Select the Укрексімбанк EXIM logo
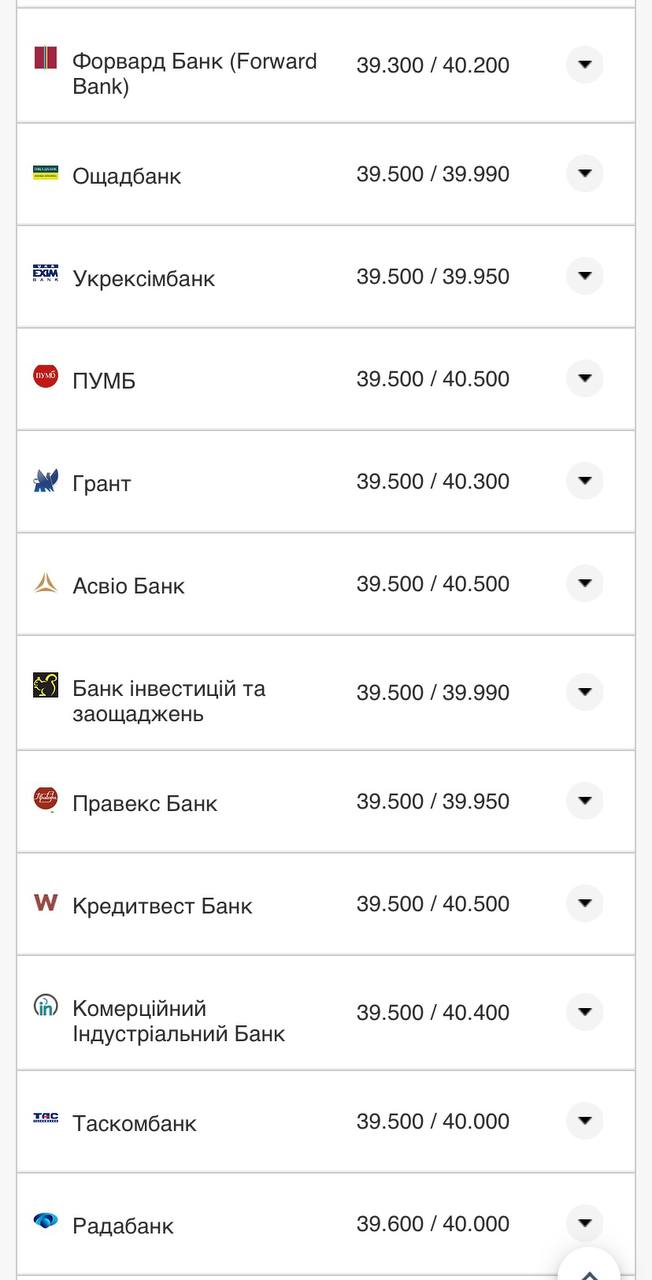652x1280 pixels. (44, 276)
